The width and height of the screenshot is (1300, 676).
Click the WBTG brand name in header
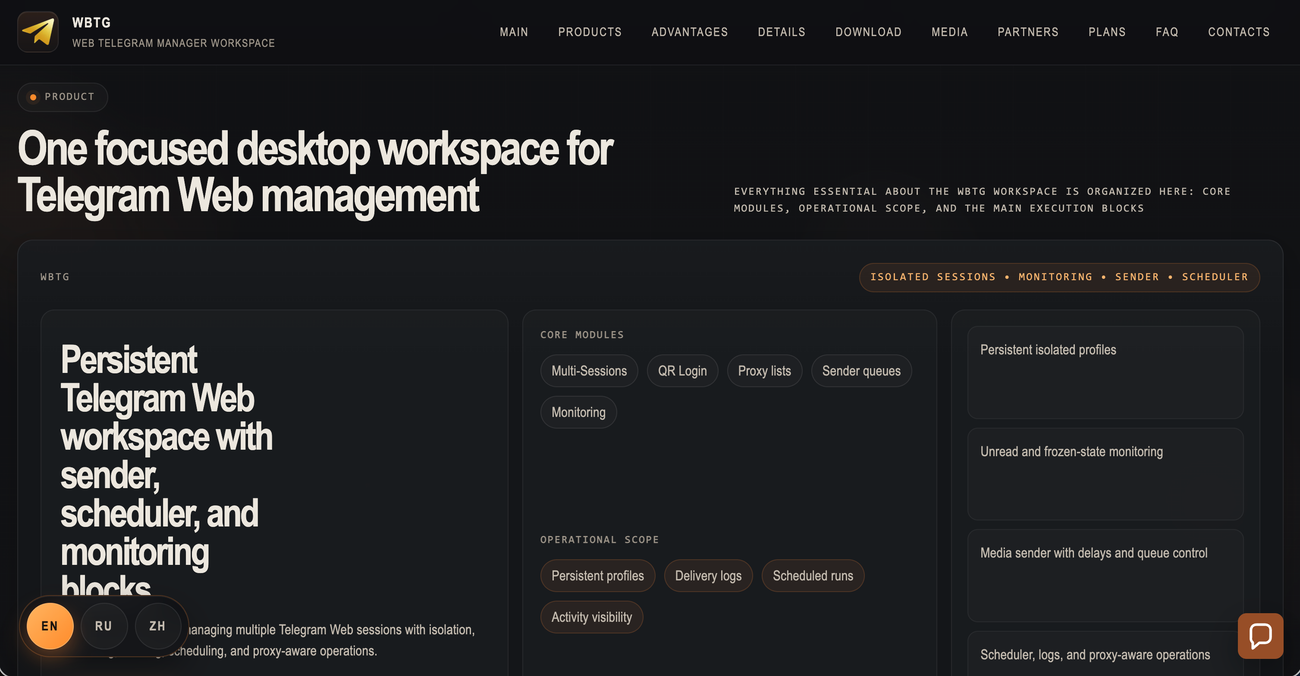[x=92, y=23]
